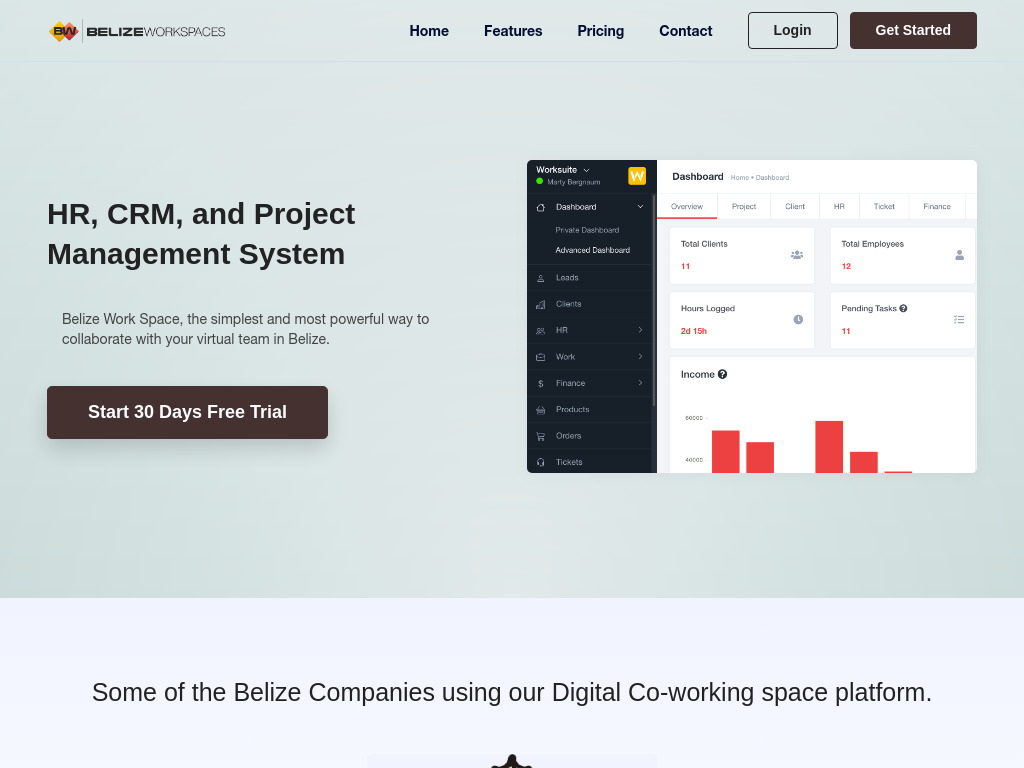
Task: Collapse the Dashboard sidebar chevron
Action: click(640, 207)
